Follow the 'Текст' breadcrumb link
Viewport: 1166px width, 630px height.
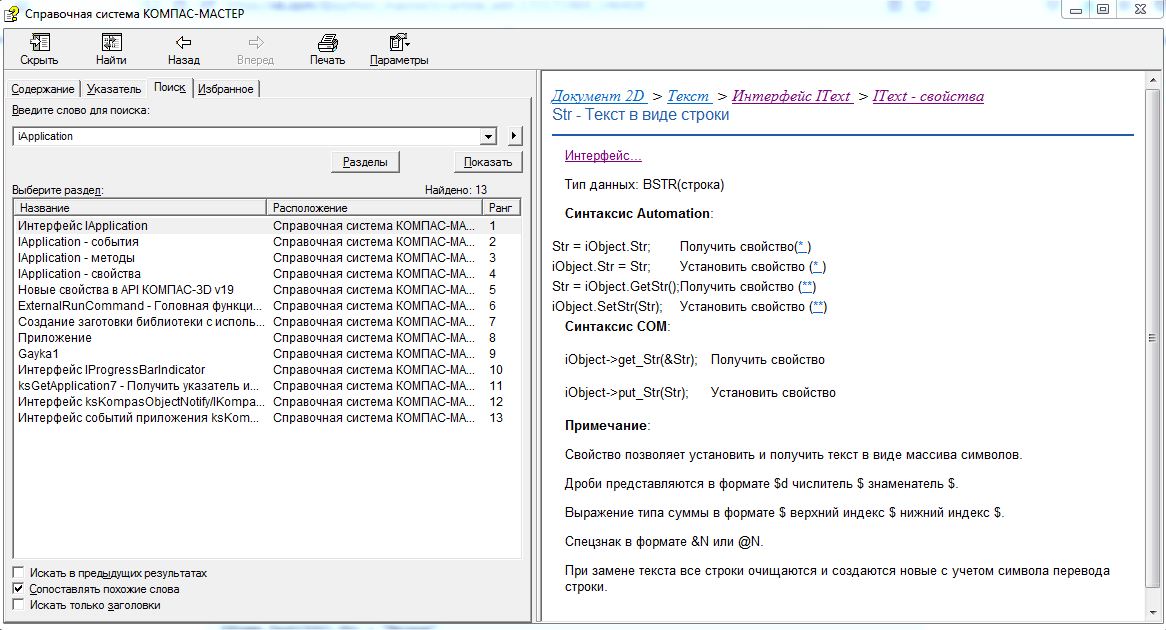pyautogui.click(x=689, y=96)
